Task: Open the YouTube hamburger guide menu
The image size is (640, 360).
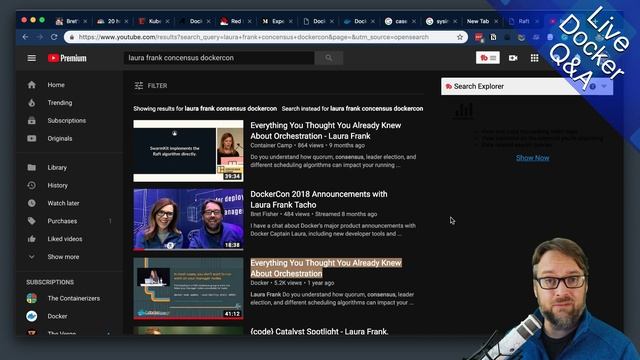Action: pyautogui.click(x=31, y=58)
